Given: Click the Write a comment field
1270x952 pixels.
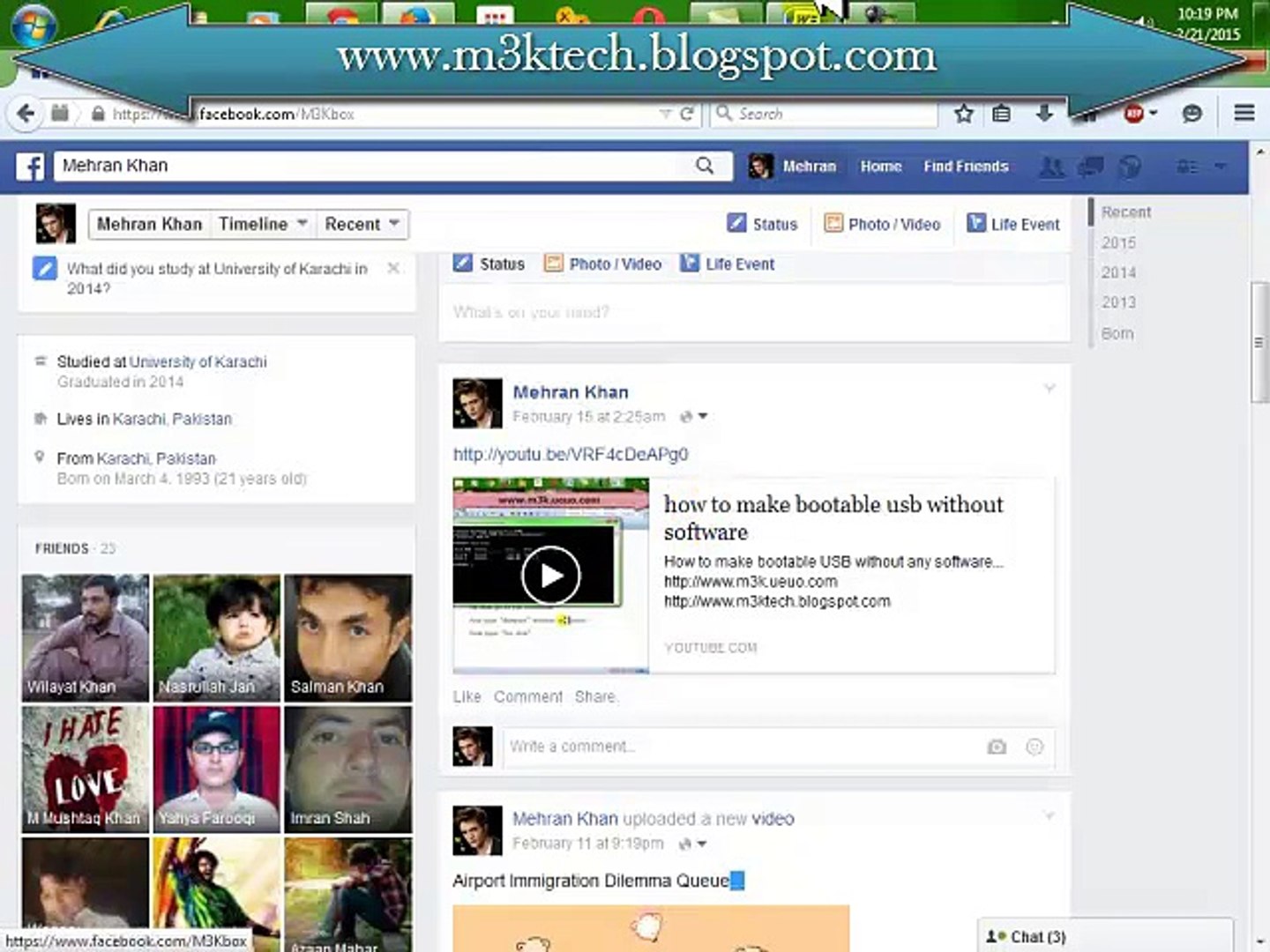Looking at the screenshot, I should point(778,747).
